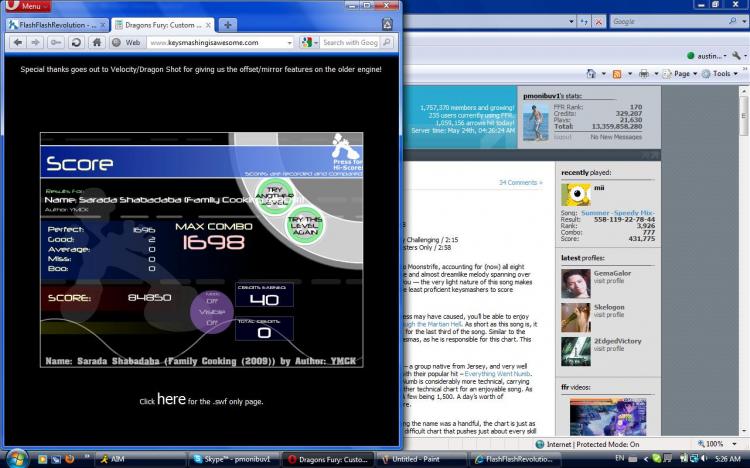Viewport: 750px width, 468px height.
Task: Click the Press for Hi-Scores footprint icon
Action: [x=347, y=152]
